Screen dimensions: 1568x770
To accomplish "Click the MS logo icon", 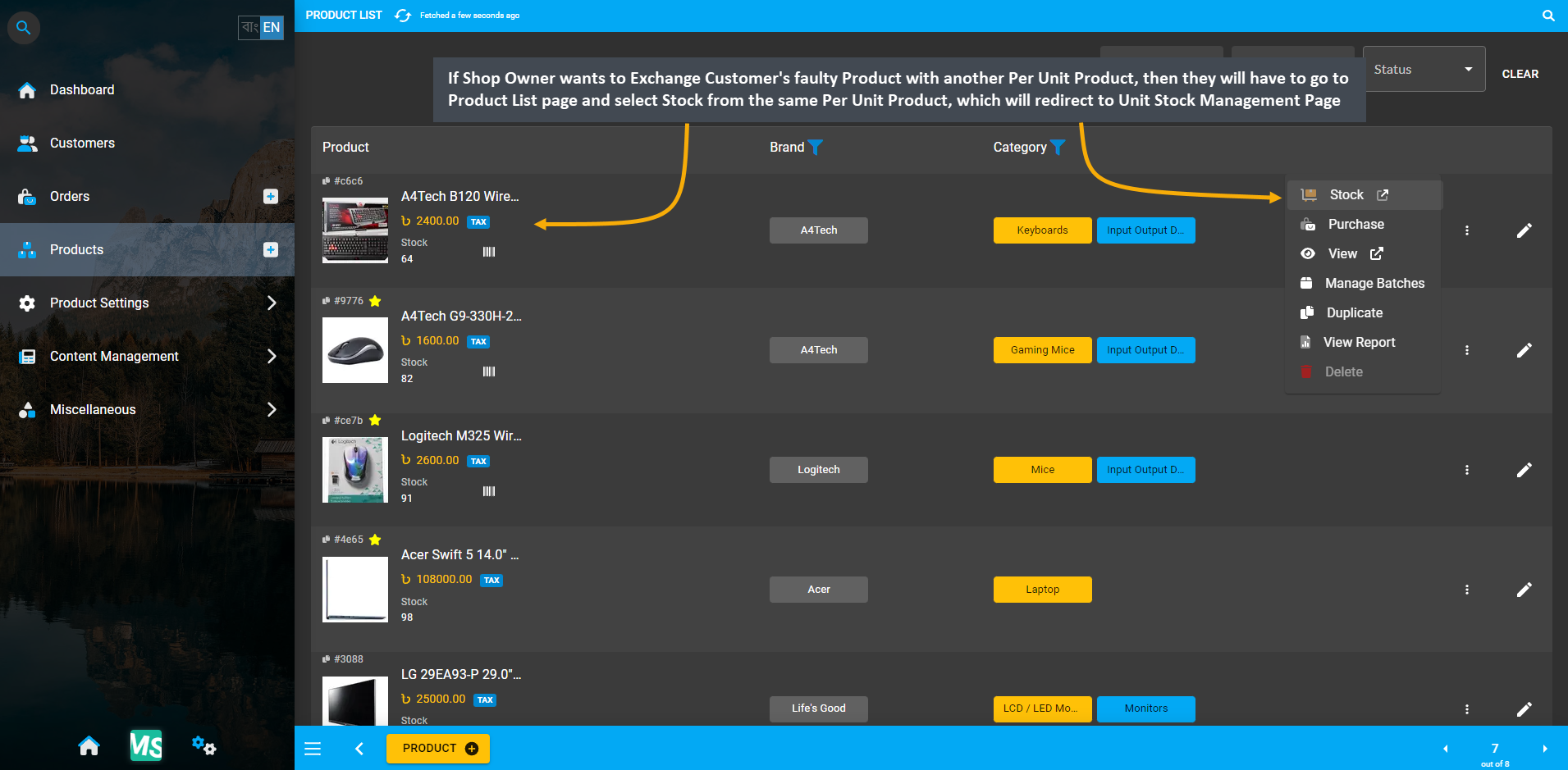I will tap(146, 745).
